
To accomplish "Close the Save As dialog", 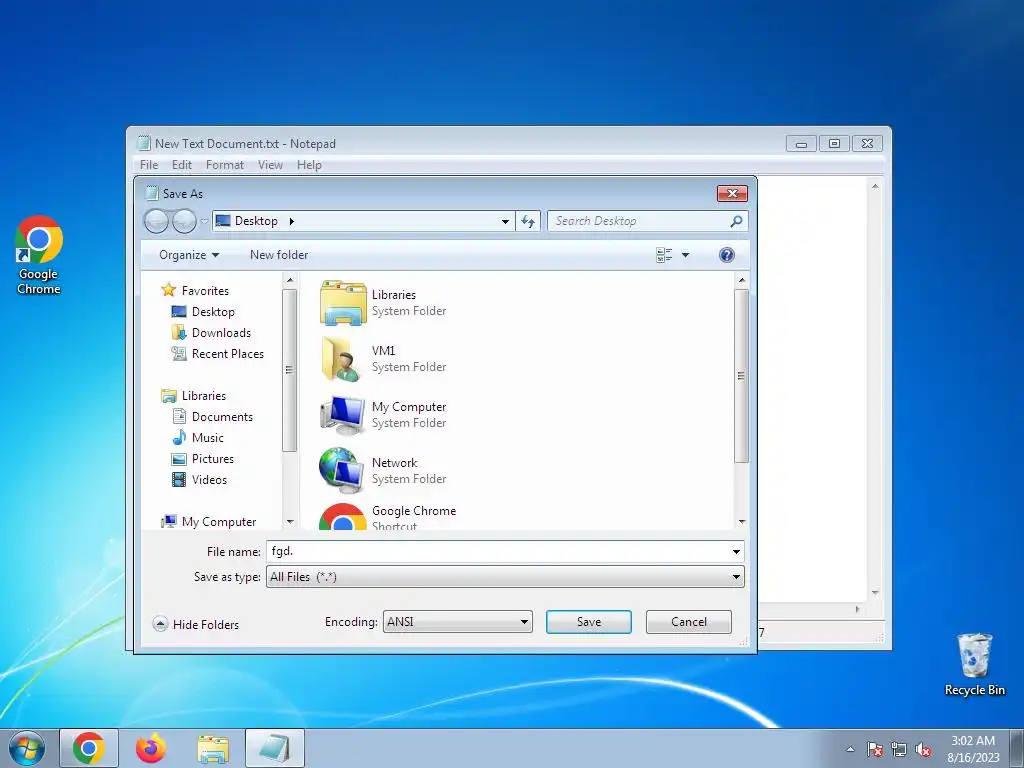I will point(732,193).
